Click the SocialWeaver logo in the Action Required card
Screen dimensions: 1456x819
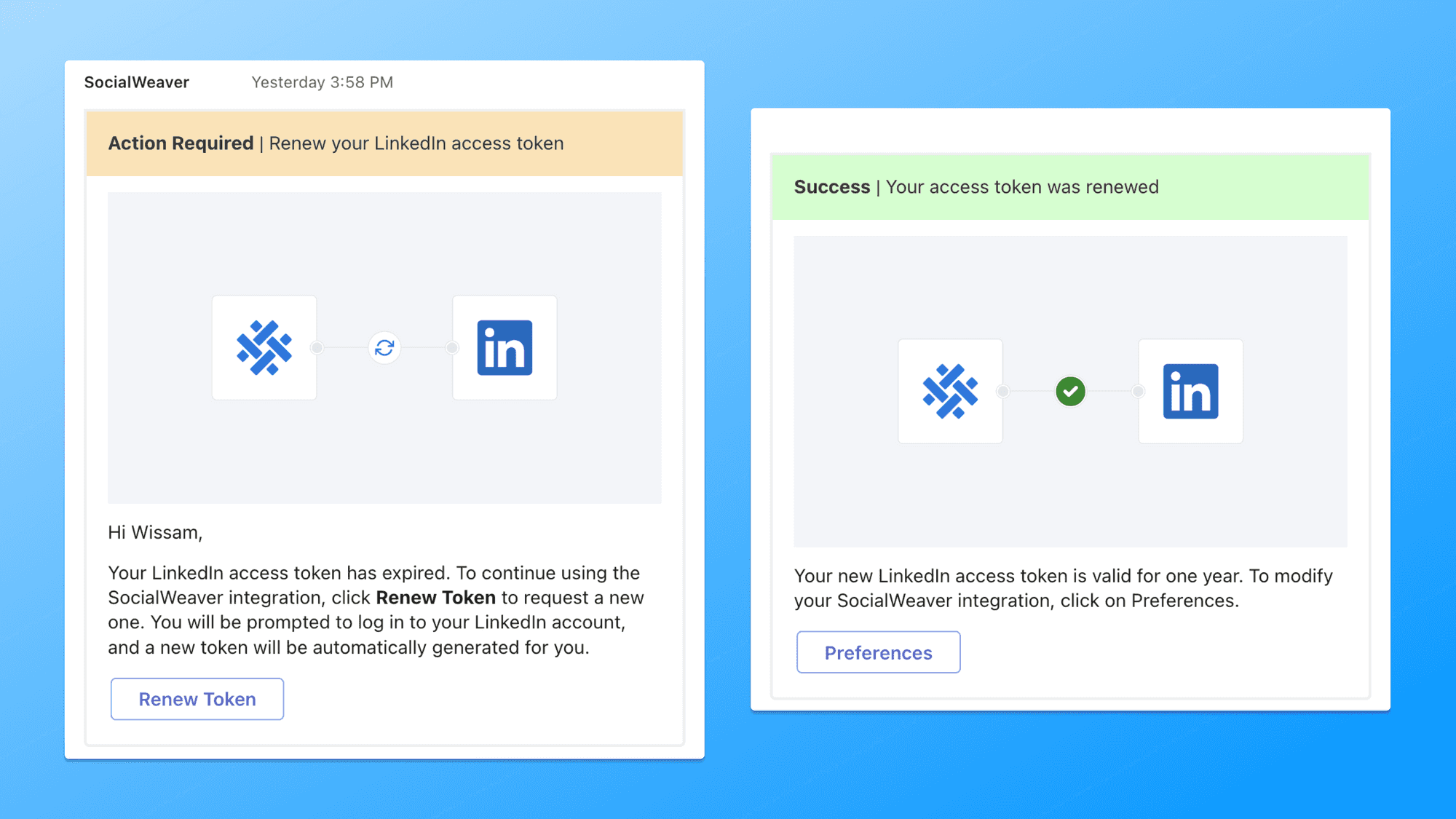coord(264,347)
